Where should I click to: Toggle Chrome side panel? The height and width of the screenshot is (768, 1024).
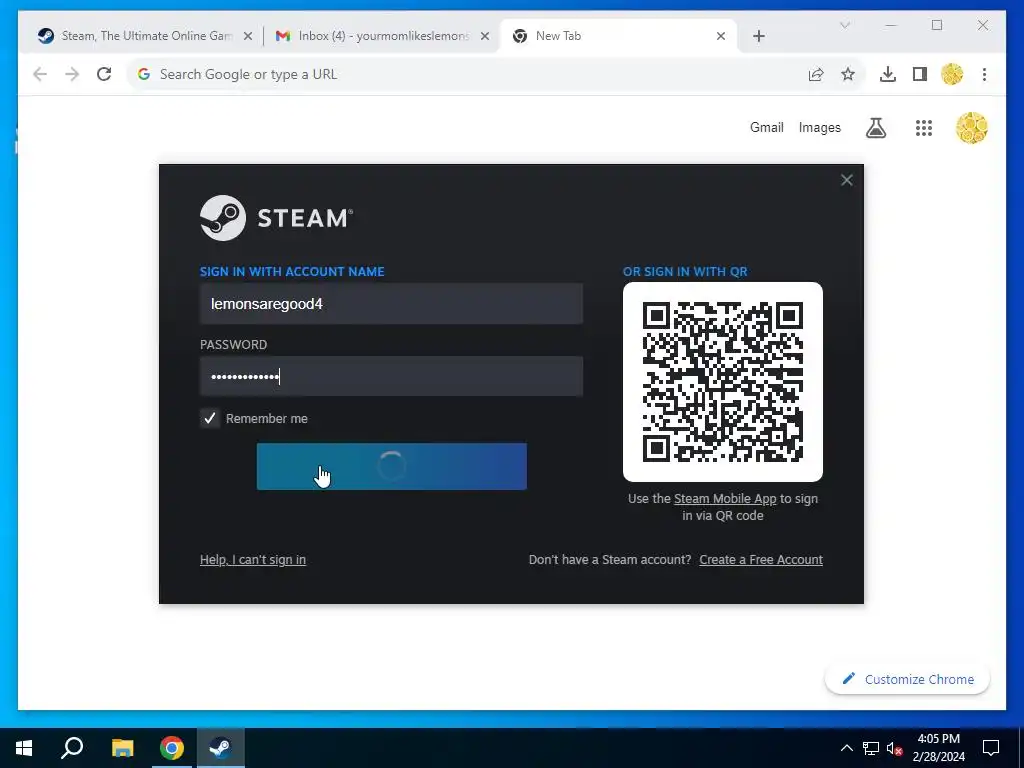920,74
